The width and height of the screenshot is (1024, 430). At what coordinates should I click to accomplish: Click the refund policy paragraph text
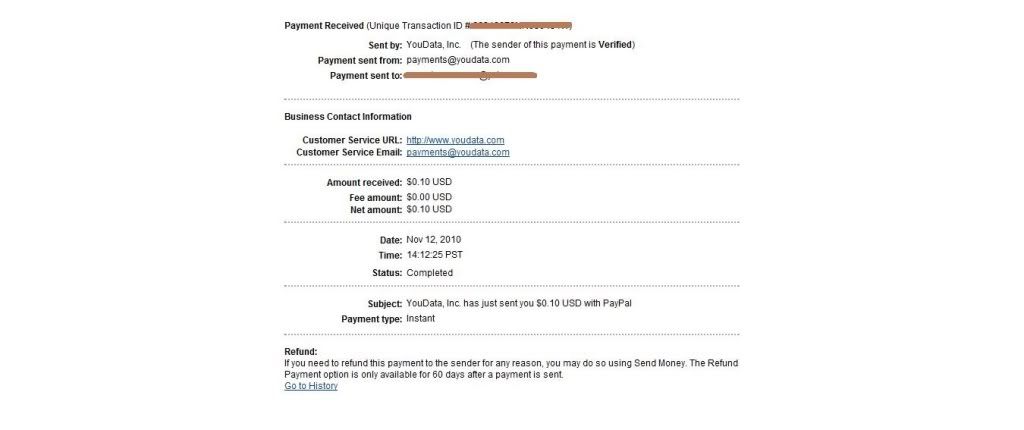click(x=511, y=369)
